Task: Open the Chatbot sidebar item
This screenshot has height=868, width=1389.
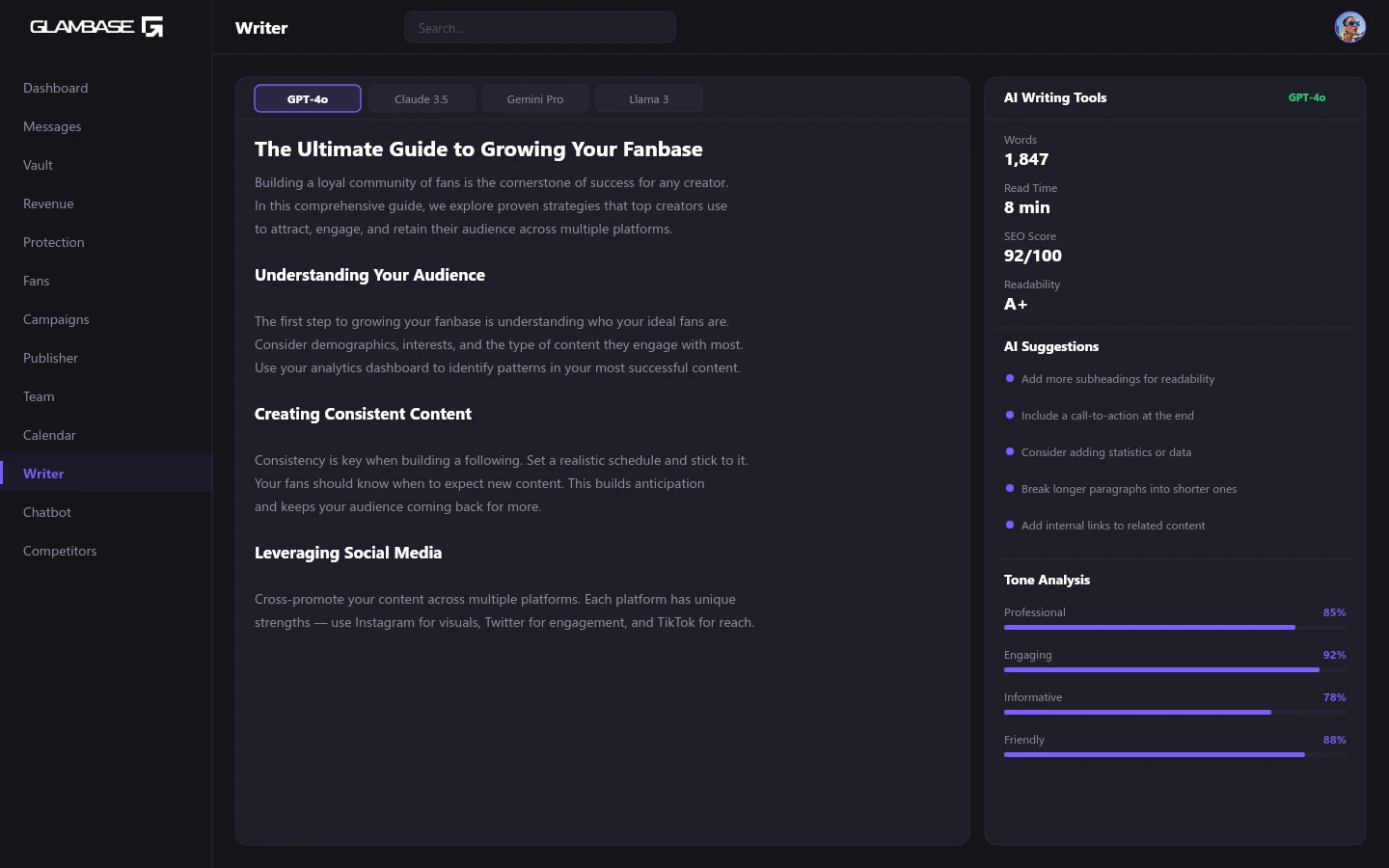Action: click(47, 512)
